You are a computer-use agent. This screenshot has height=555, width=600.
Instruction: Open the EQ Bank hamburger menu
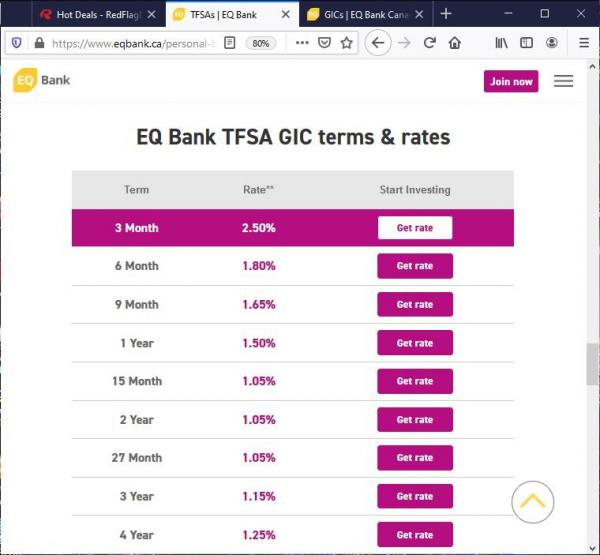(x=564, y=81)
